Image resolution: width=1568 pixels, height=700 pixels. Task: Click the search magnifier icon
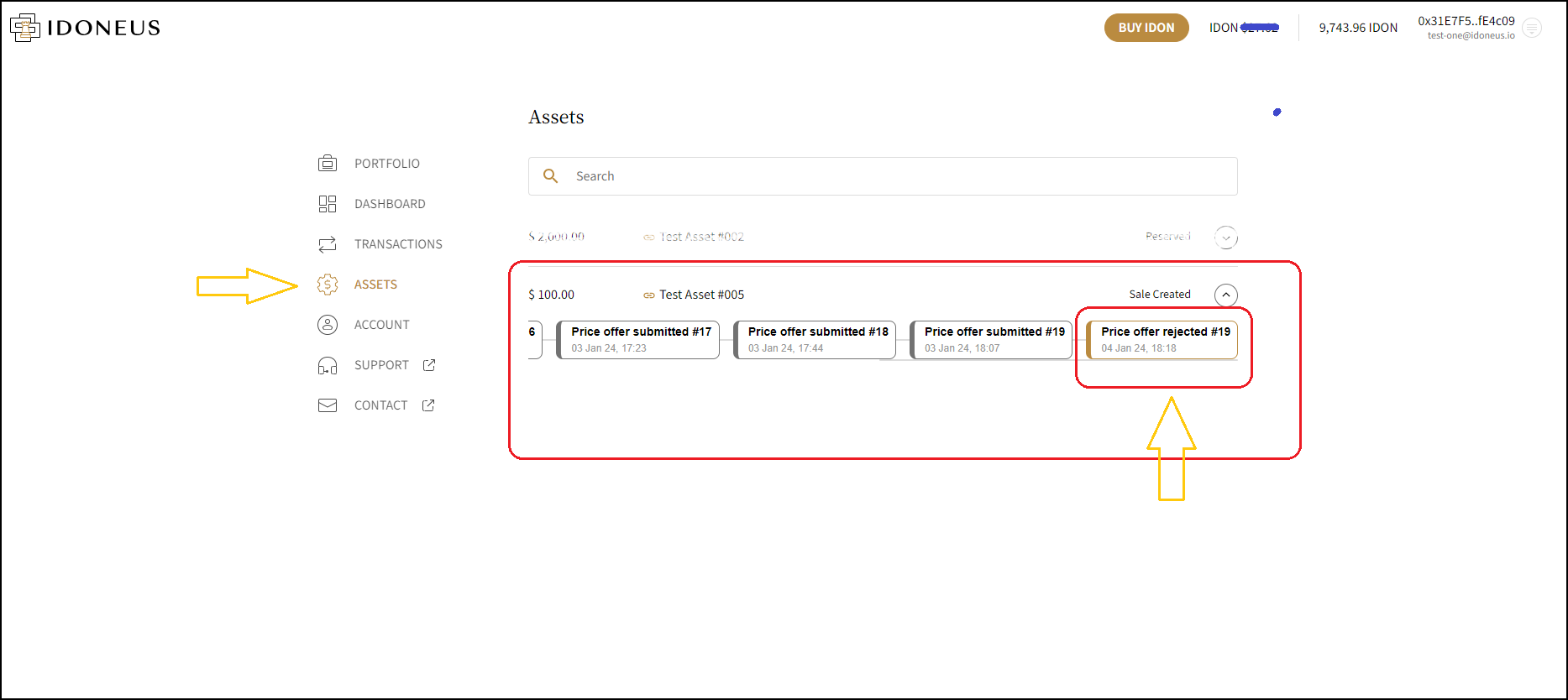(551, 176)
